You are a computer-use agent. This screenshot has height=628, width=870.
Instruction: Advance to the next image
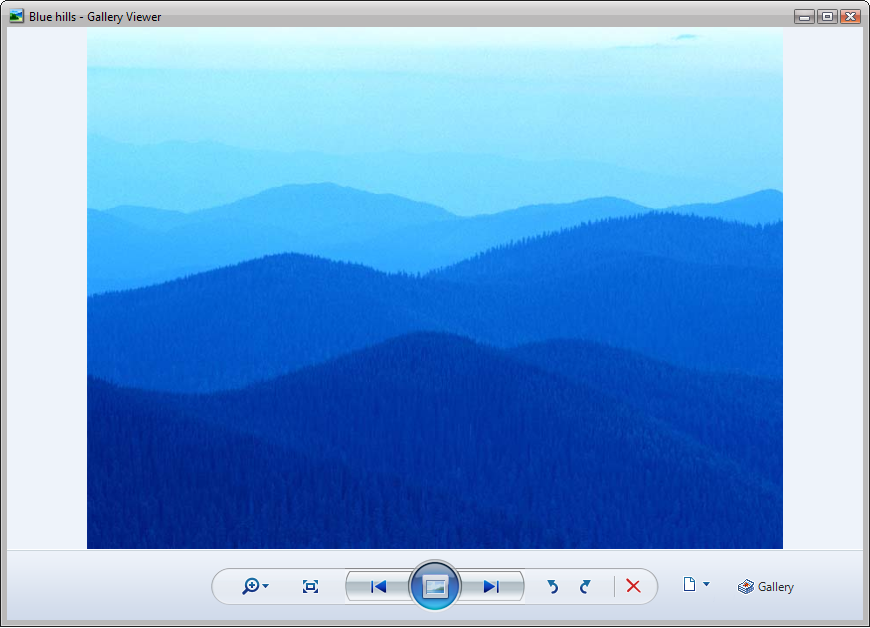[492, 586]
